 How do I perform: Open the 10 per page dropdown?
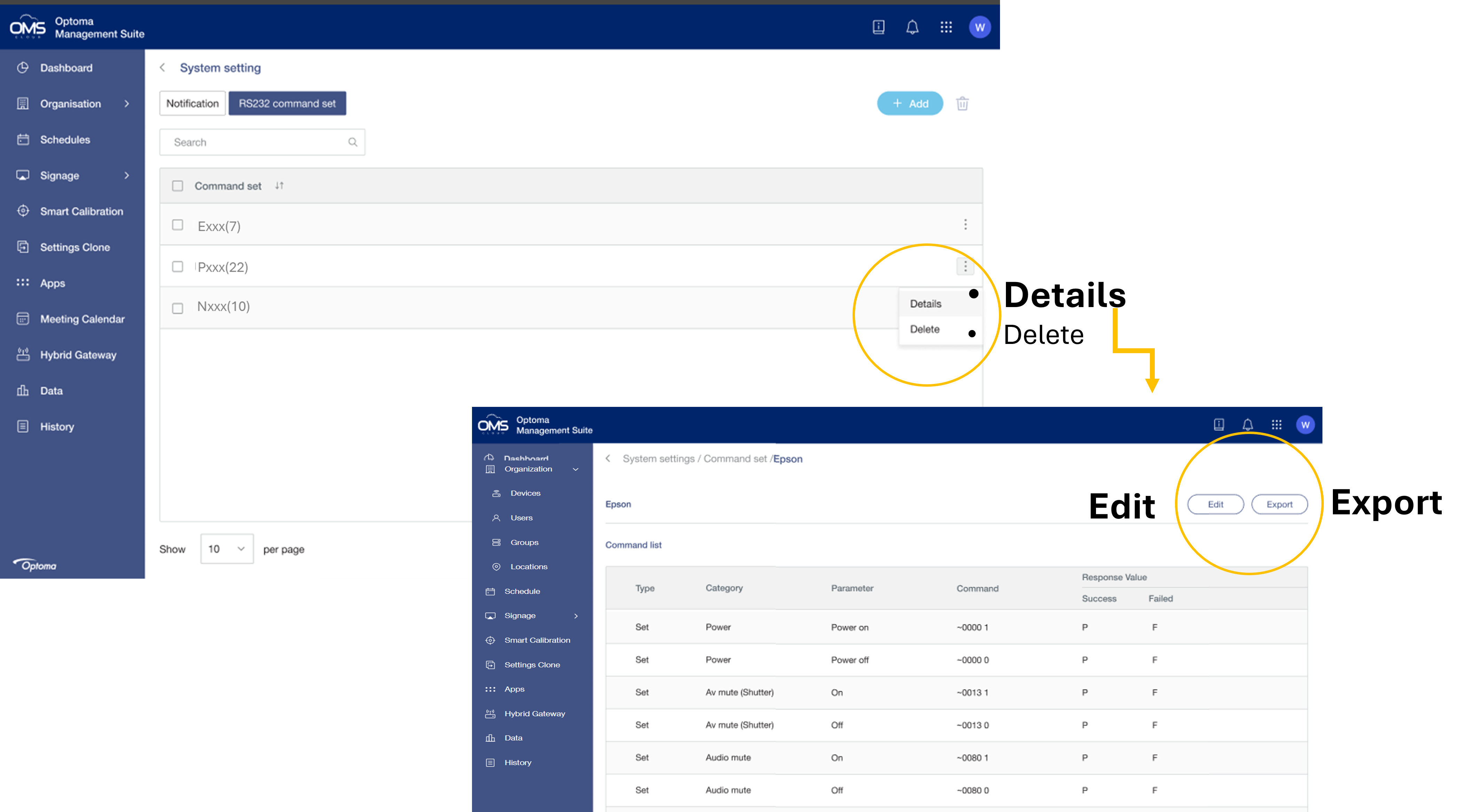point(227,548)
